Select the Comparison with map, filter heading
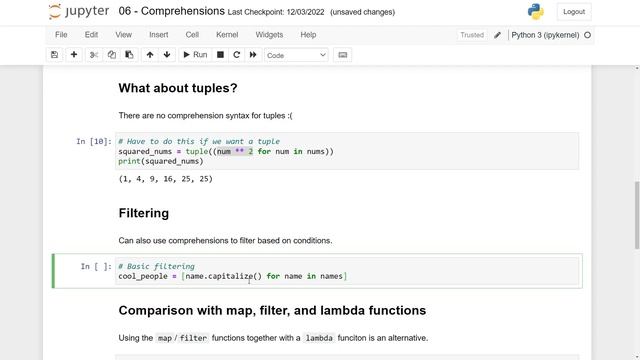The width and height of the screenshot is (640, 360). (x=272, y=311)
